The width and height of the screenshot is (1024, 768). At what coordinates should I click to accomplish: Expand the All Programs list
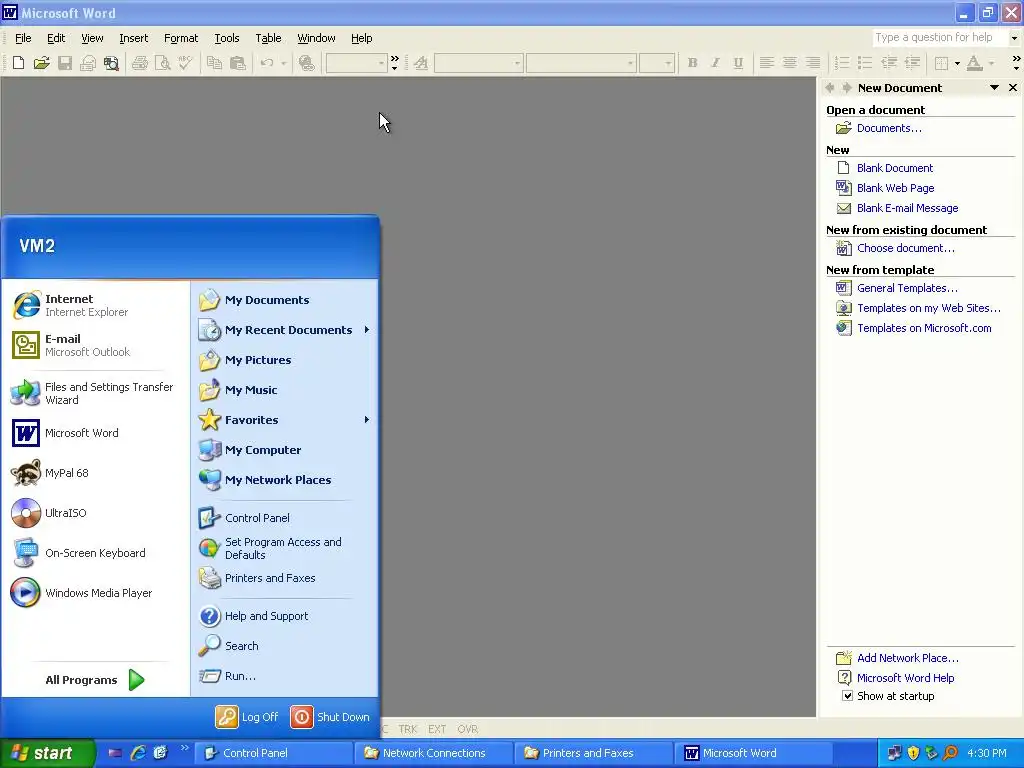(x=95, y=680)
